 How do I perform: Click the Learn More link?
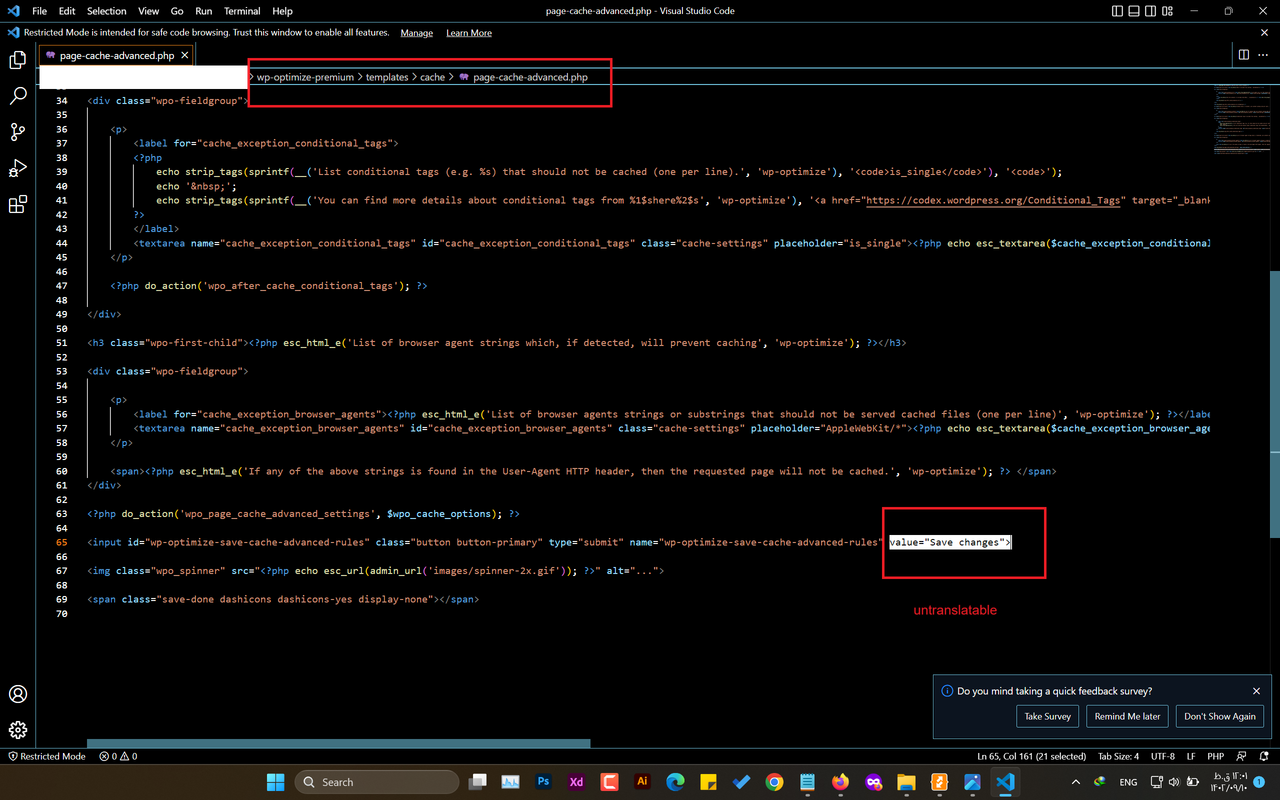pos(469,33)
